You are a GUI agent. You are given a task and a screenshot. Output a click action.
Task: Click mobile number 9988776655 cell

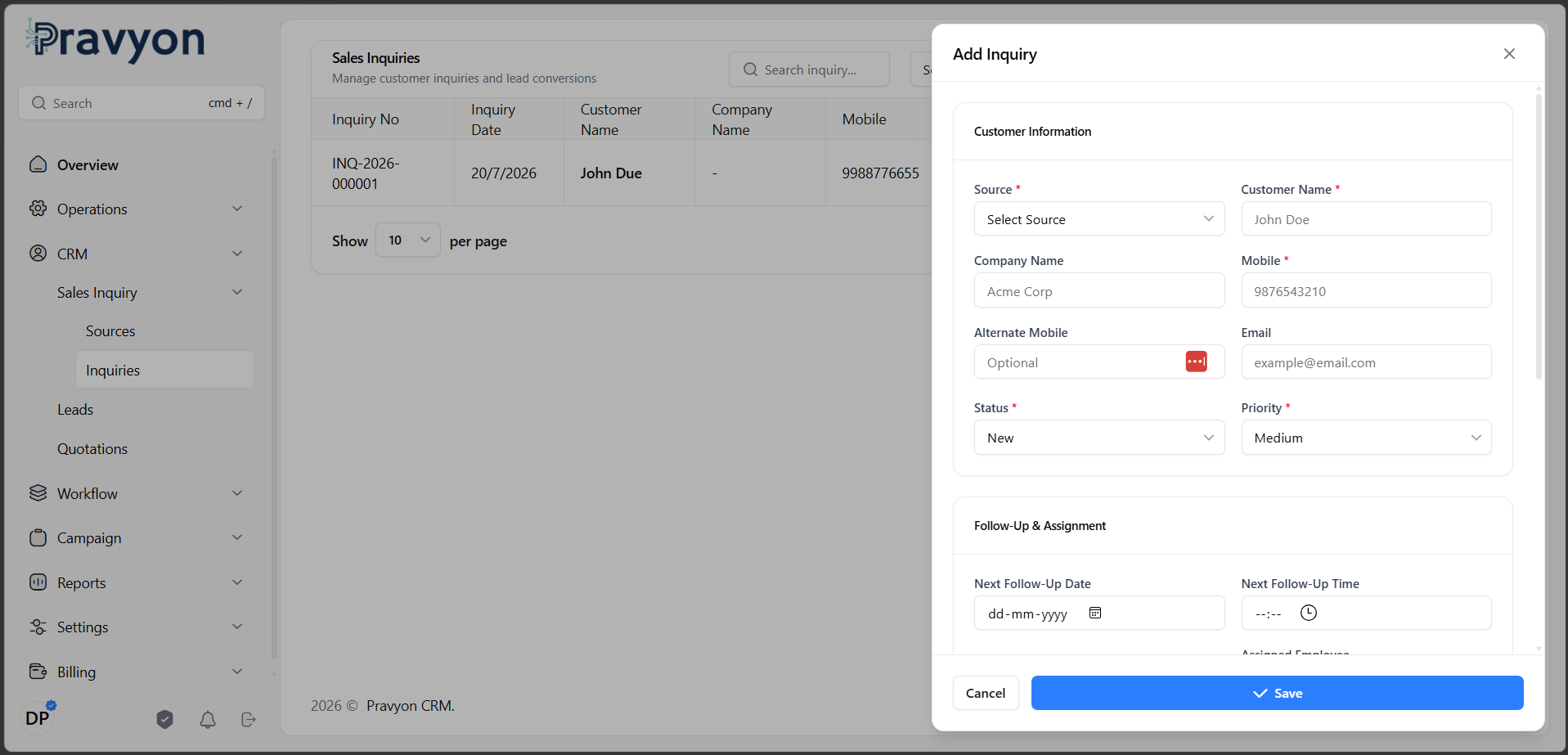pyautogui.click(x=880, y=173)
